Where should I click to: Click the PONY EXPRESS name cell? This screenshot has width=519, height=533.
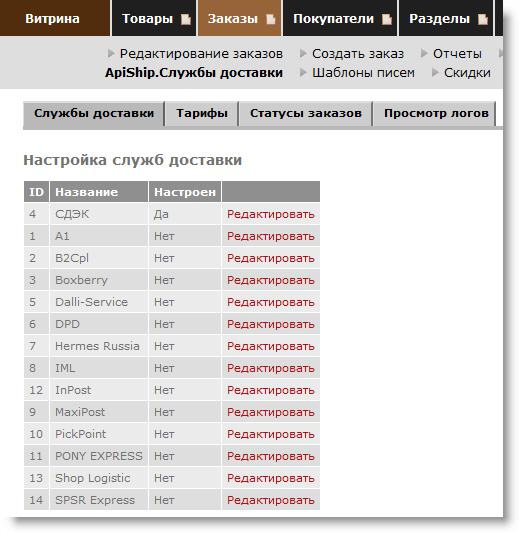[99, 456]
